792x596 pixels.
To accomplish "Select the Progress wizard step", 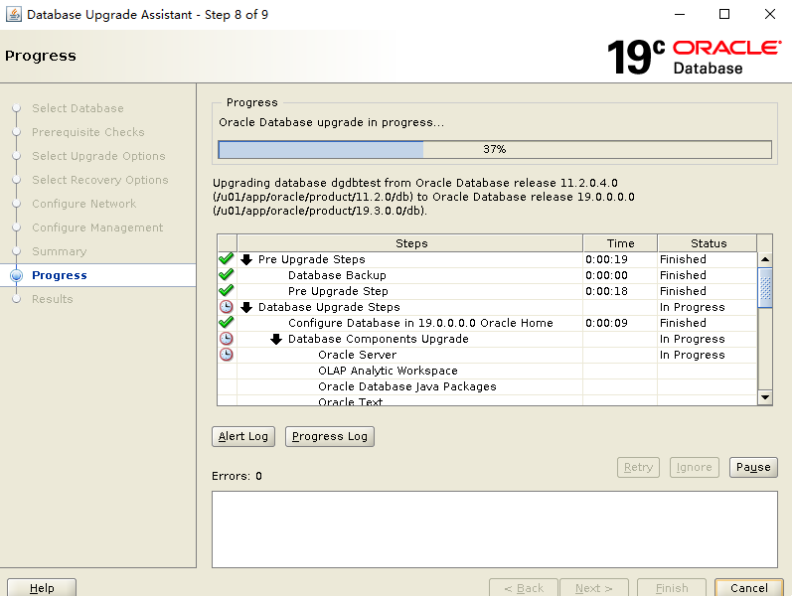I will pos(60,275).
